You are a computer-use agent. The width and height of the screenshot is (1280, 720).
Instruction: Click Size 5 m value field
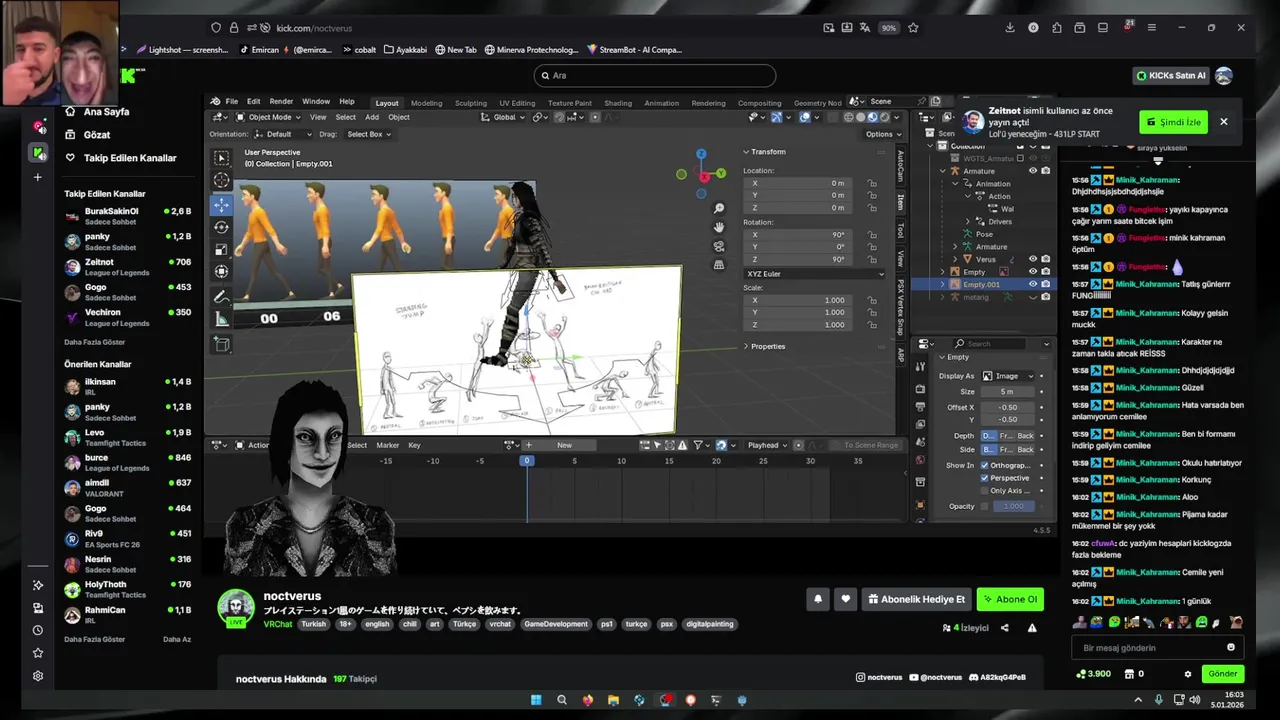[x=1008, y=392]
